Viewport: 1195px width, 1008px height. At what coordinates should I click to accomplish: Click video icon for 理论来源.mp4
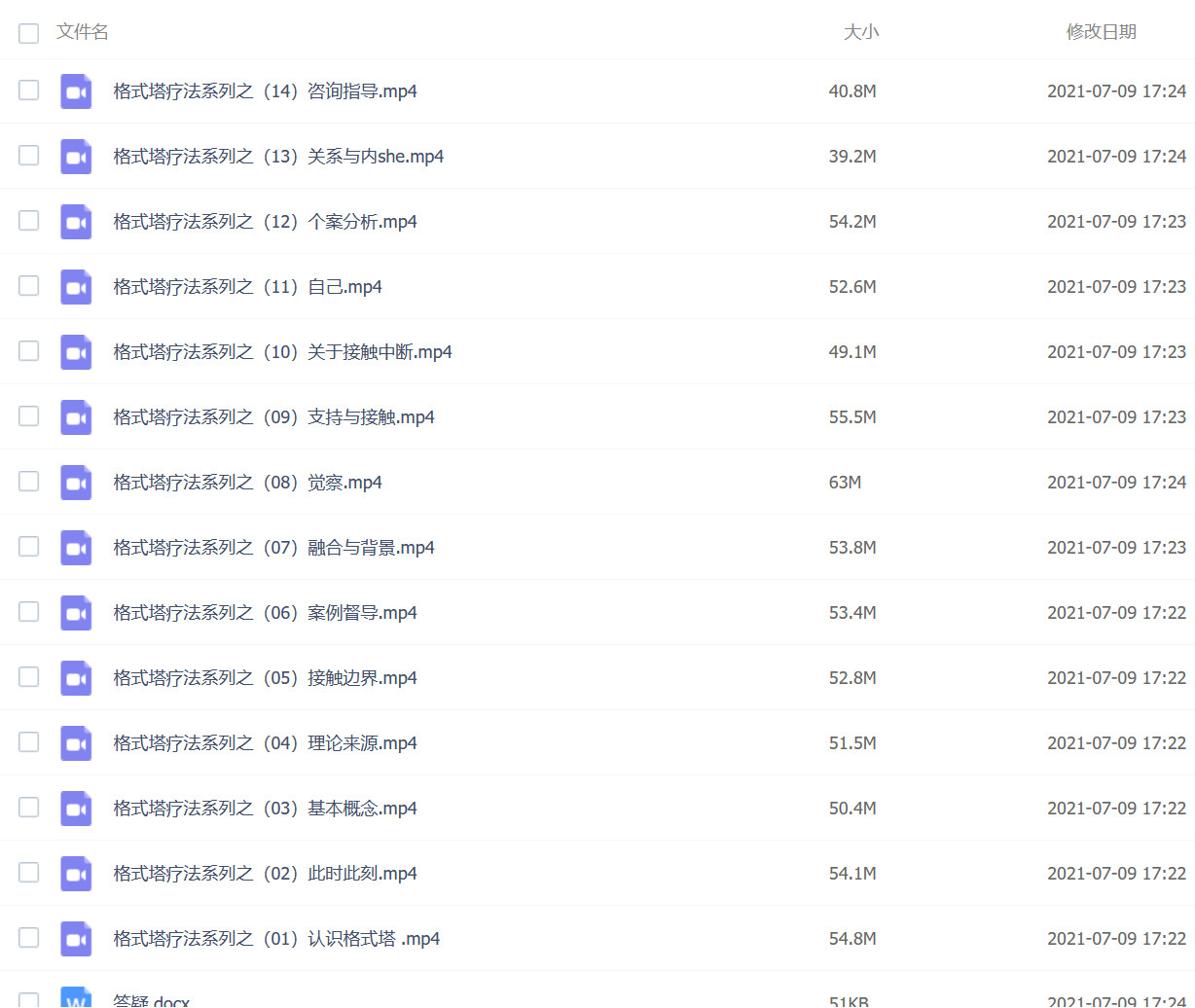[76, 743]
